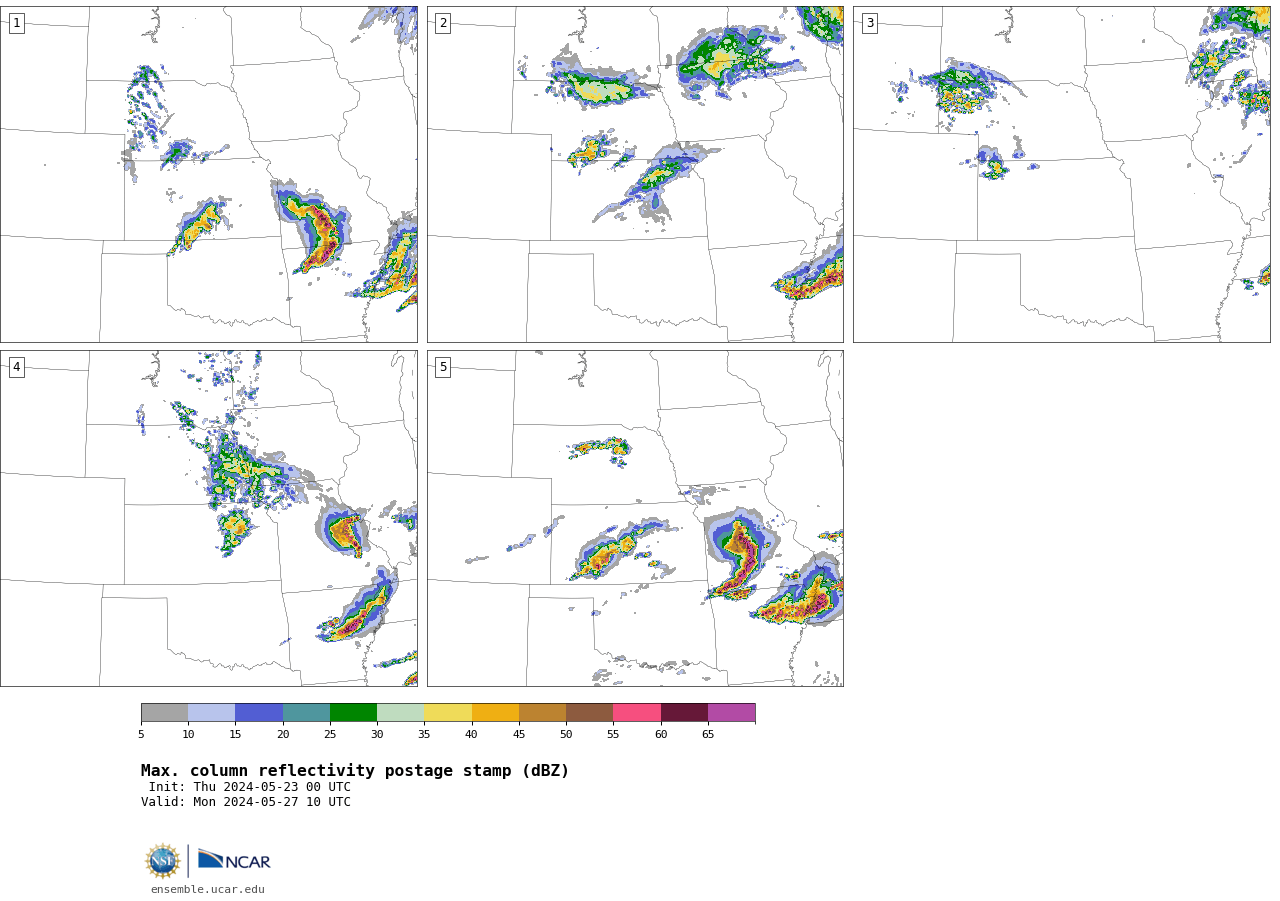Click the title 'Max. column reflectivity postage stamp (dBZ)'
Image resolution: width=1280 pixels, height=901 pixels.
355,771
